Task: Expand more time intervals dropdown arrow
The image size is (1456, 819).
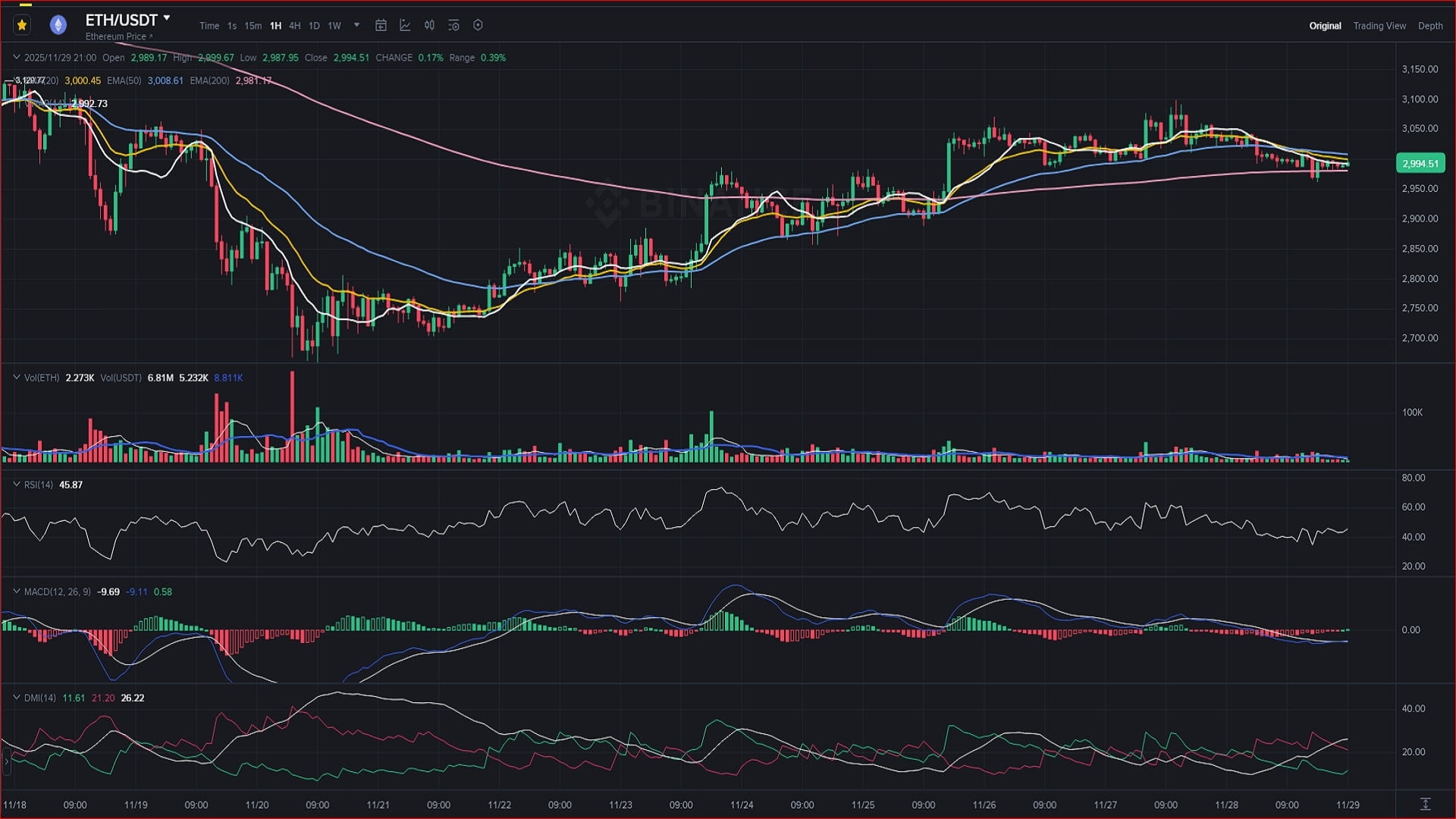Action: tap(356, 25)
